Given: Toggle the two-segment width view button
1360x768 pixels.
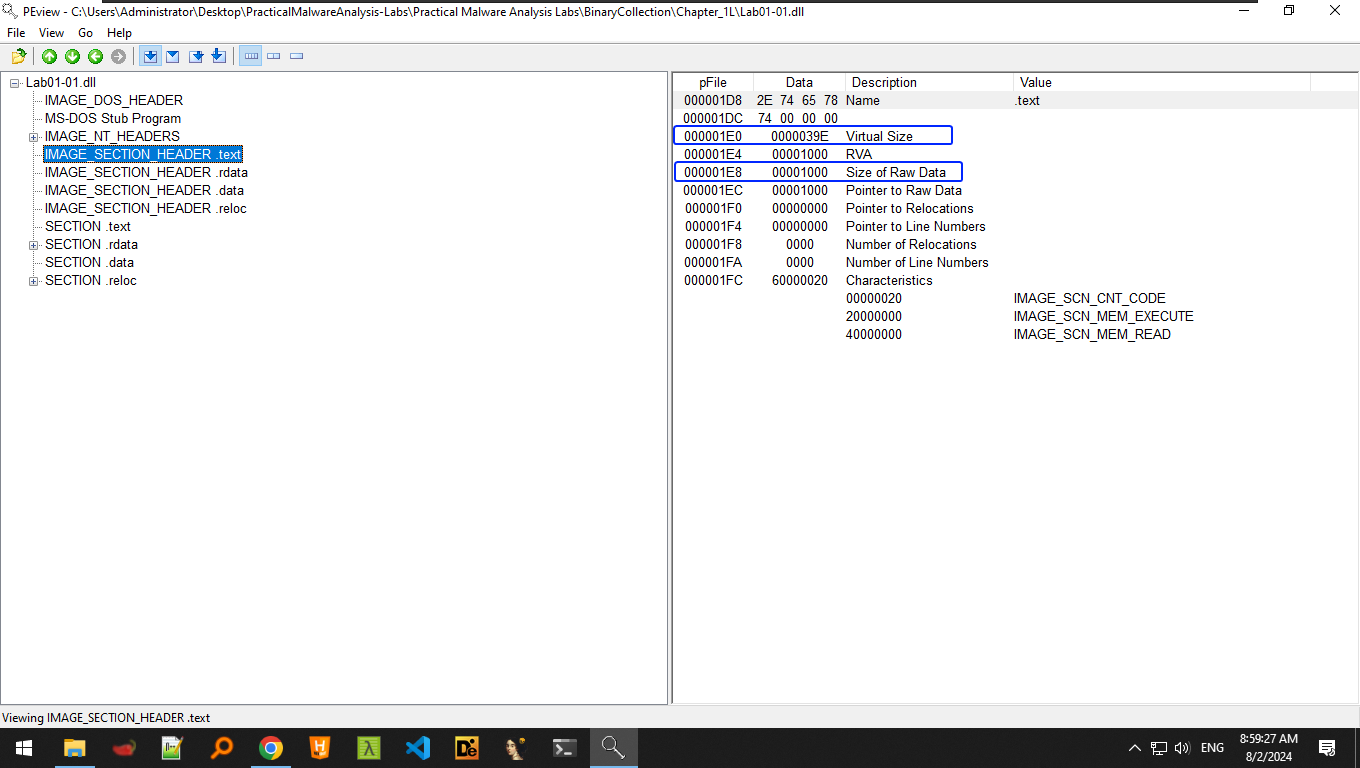Looking at the screenshot, I should point(274,56).
